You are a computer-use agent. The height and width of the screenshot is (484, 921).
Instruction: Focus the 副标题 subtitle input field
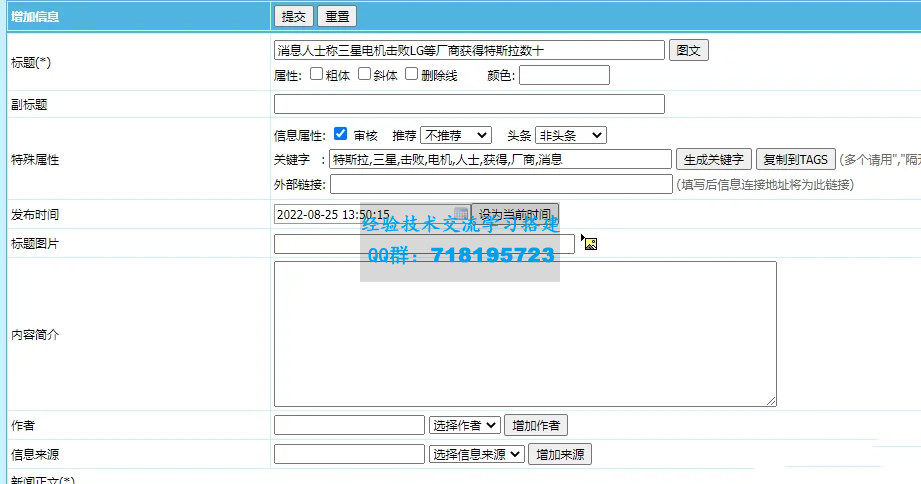(469, 104)
